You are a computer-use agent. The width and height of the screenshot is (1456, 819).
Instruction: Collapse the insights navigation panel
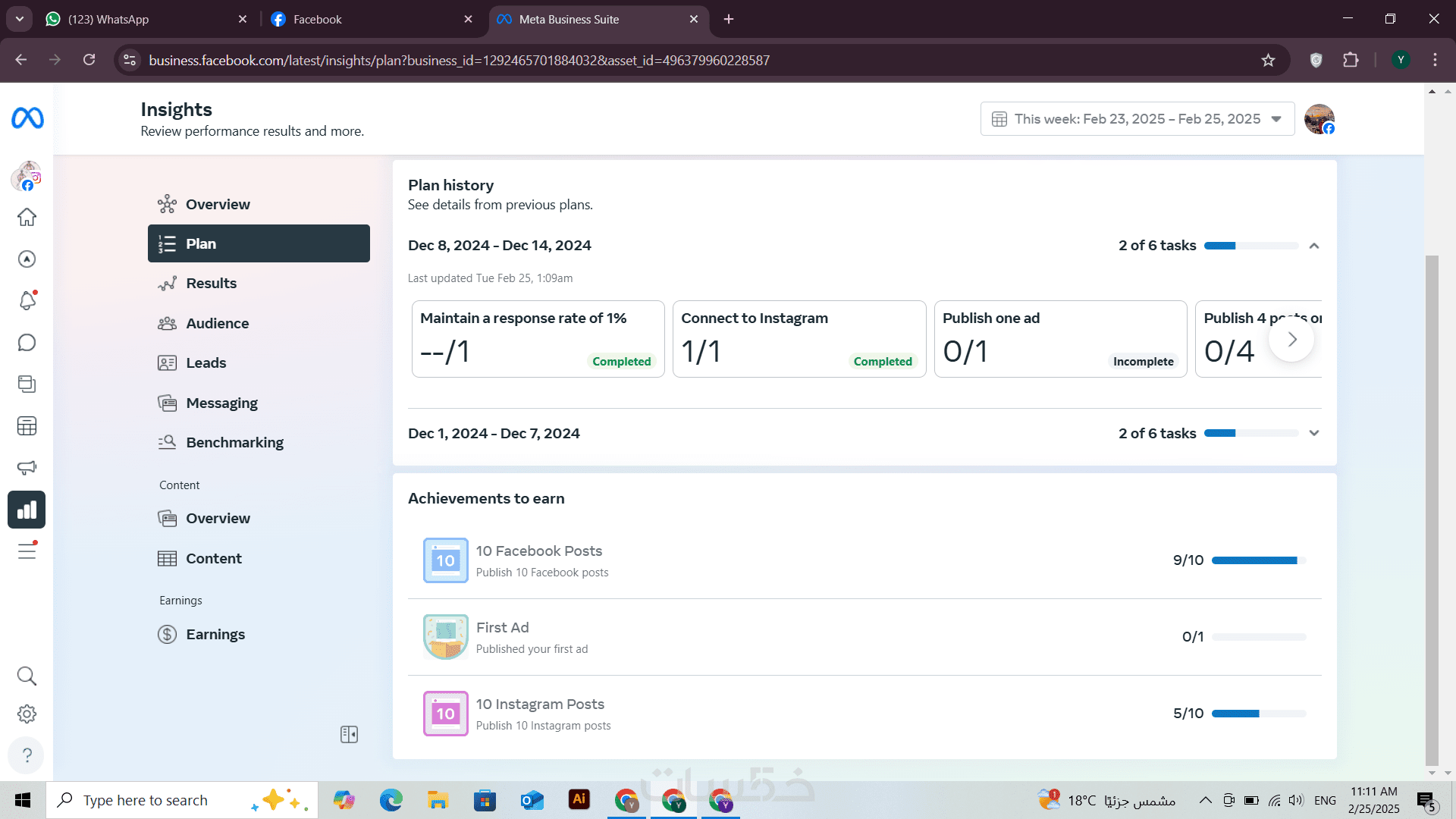349,734
